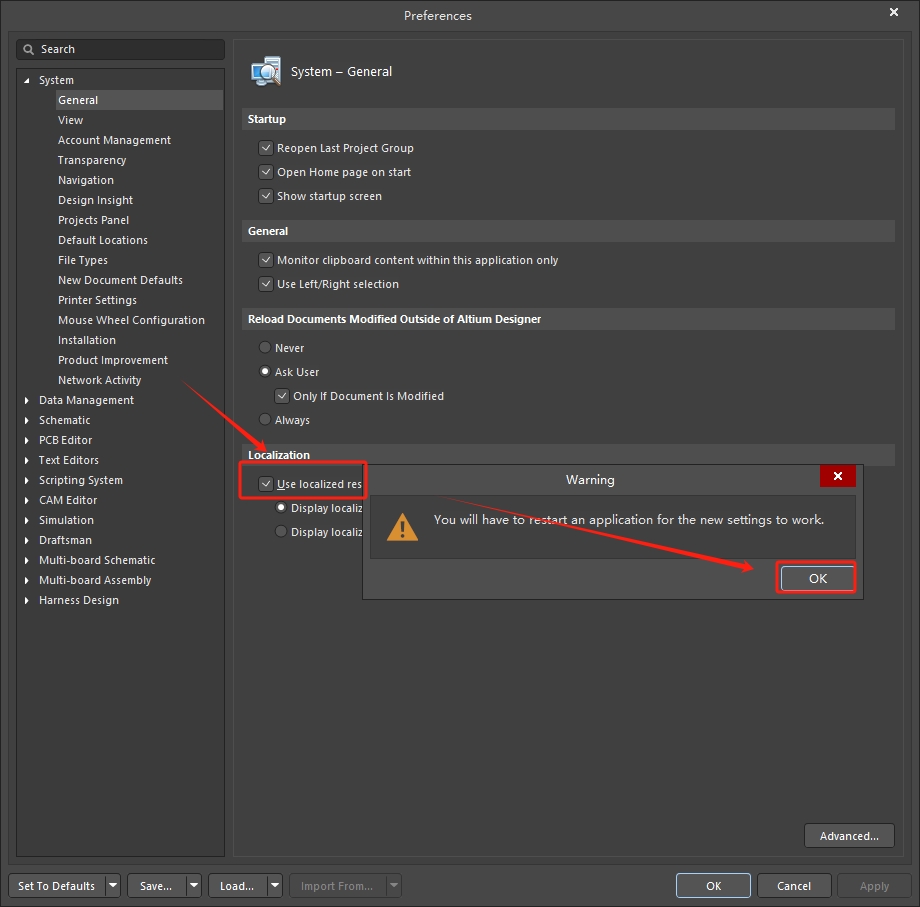Open the Set To Defaults dropdown arrow

[x=113, y=885]
